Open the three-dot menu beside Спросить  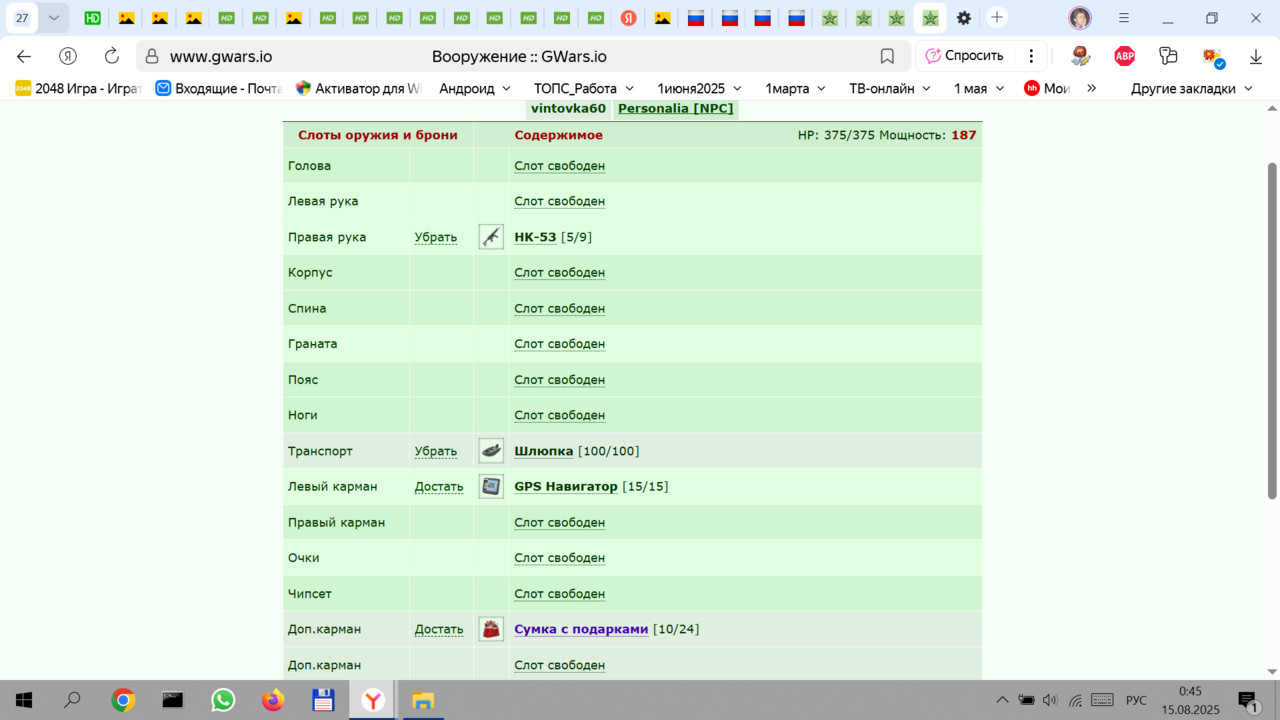point(1031,56)
